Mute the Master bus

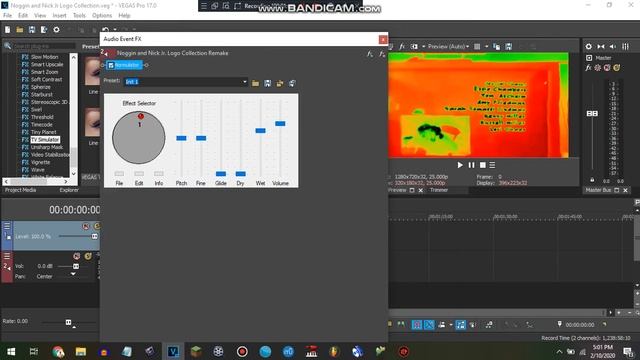coord(607,68)
